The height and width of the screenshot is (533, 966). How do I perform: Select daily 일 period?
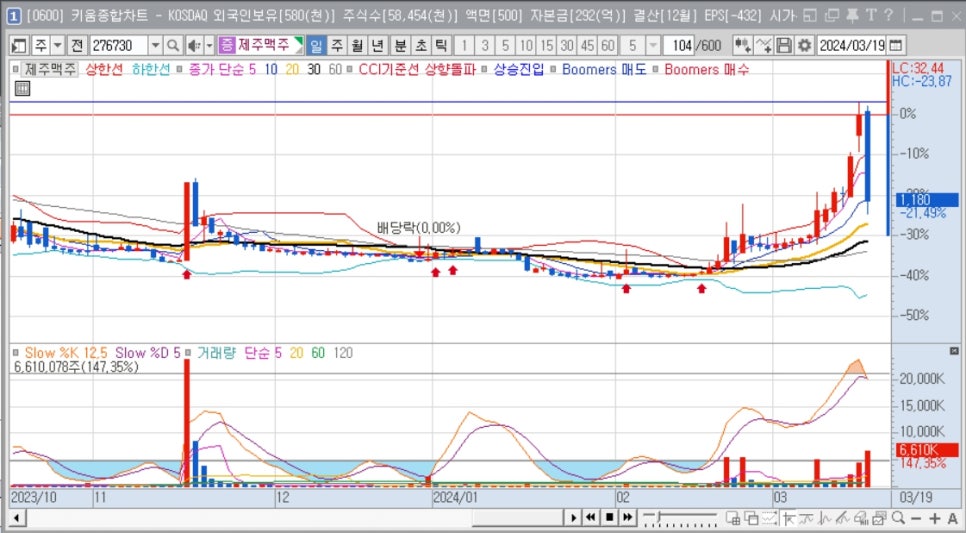316,45
